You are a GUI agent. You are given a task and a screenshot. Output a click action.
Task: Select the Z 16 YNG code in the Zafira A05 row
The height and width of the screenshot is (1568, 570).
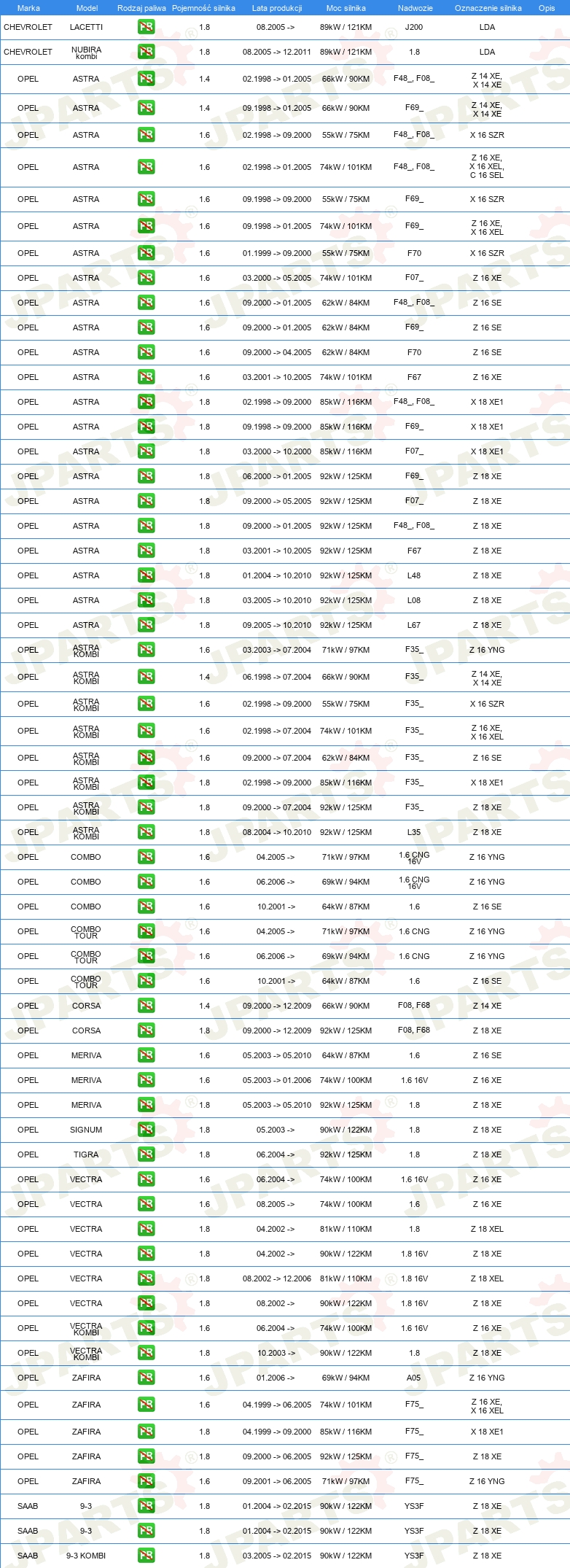point(487,1378)
